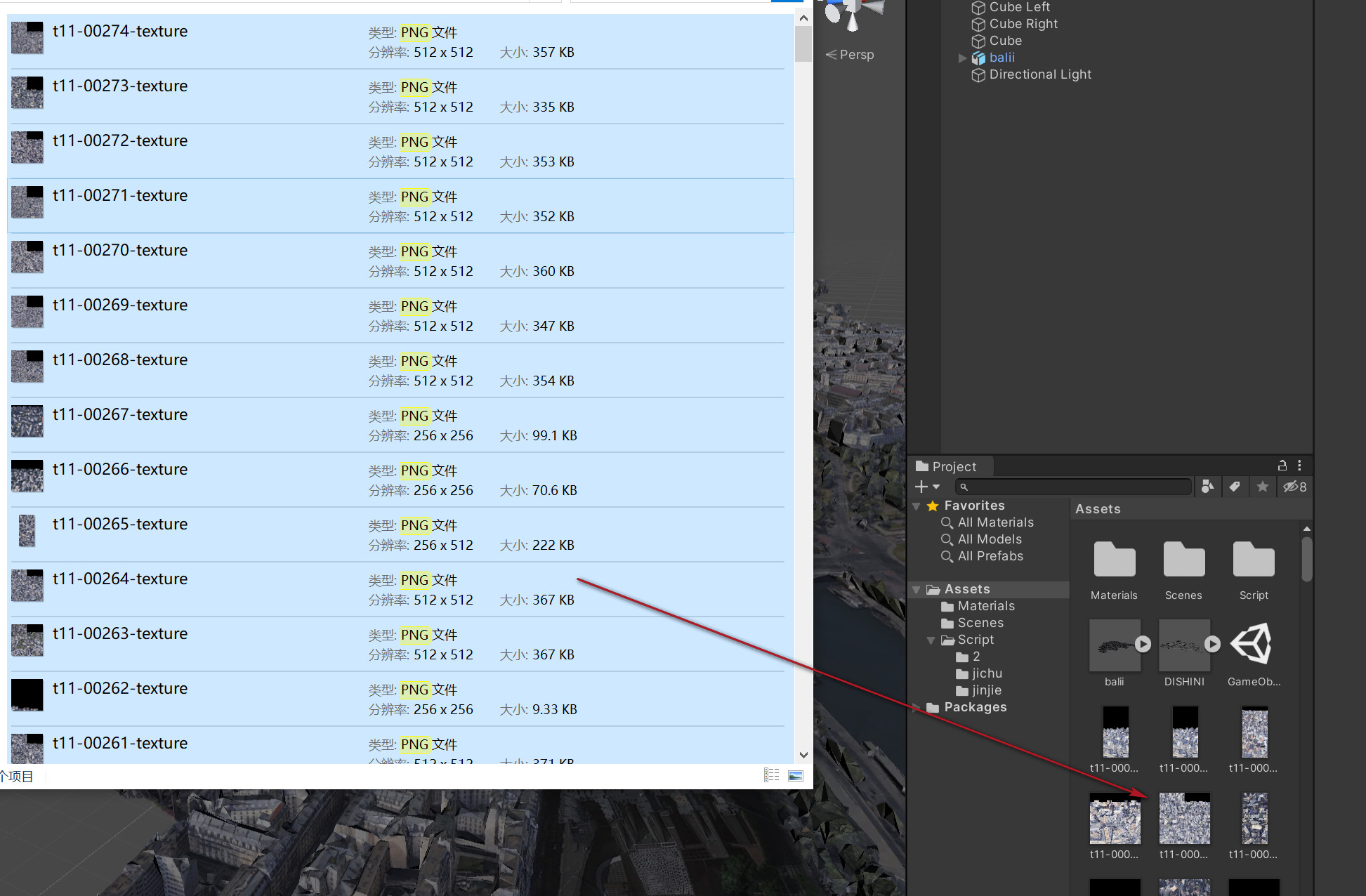Run the All Materials saved search
The height and width of the screenshot is (896, 1366).
(x=995, y=522)
